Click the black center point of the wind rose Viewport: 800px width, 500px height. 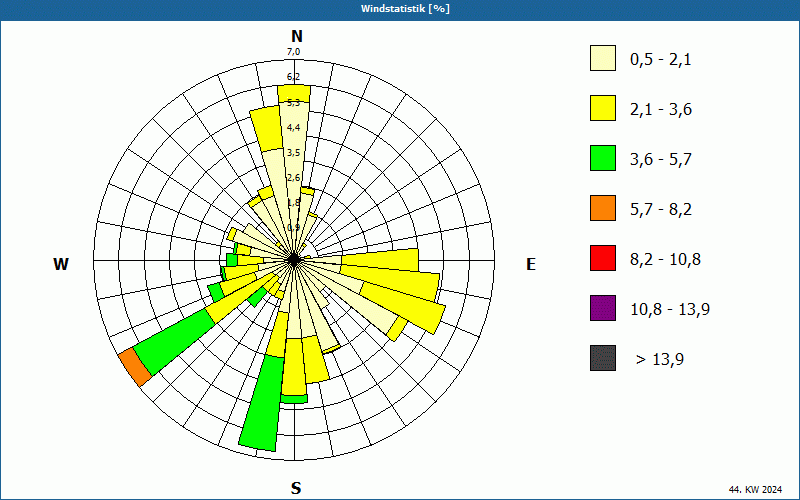point(294,260)
